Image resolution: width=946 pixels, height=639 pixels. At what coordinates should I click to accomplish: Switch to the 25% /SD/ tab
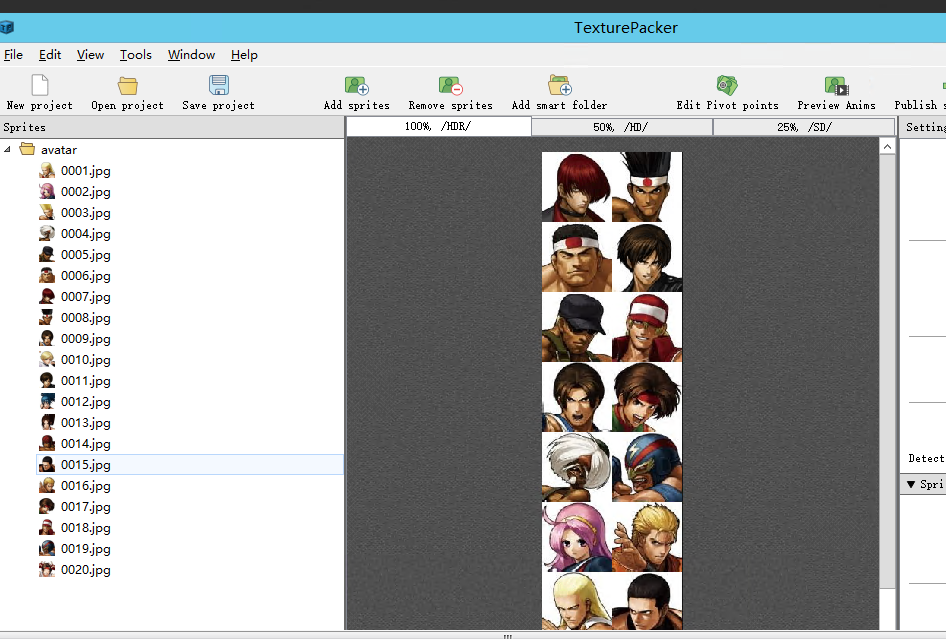click(804, 127)
